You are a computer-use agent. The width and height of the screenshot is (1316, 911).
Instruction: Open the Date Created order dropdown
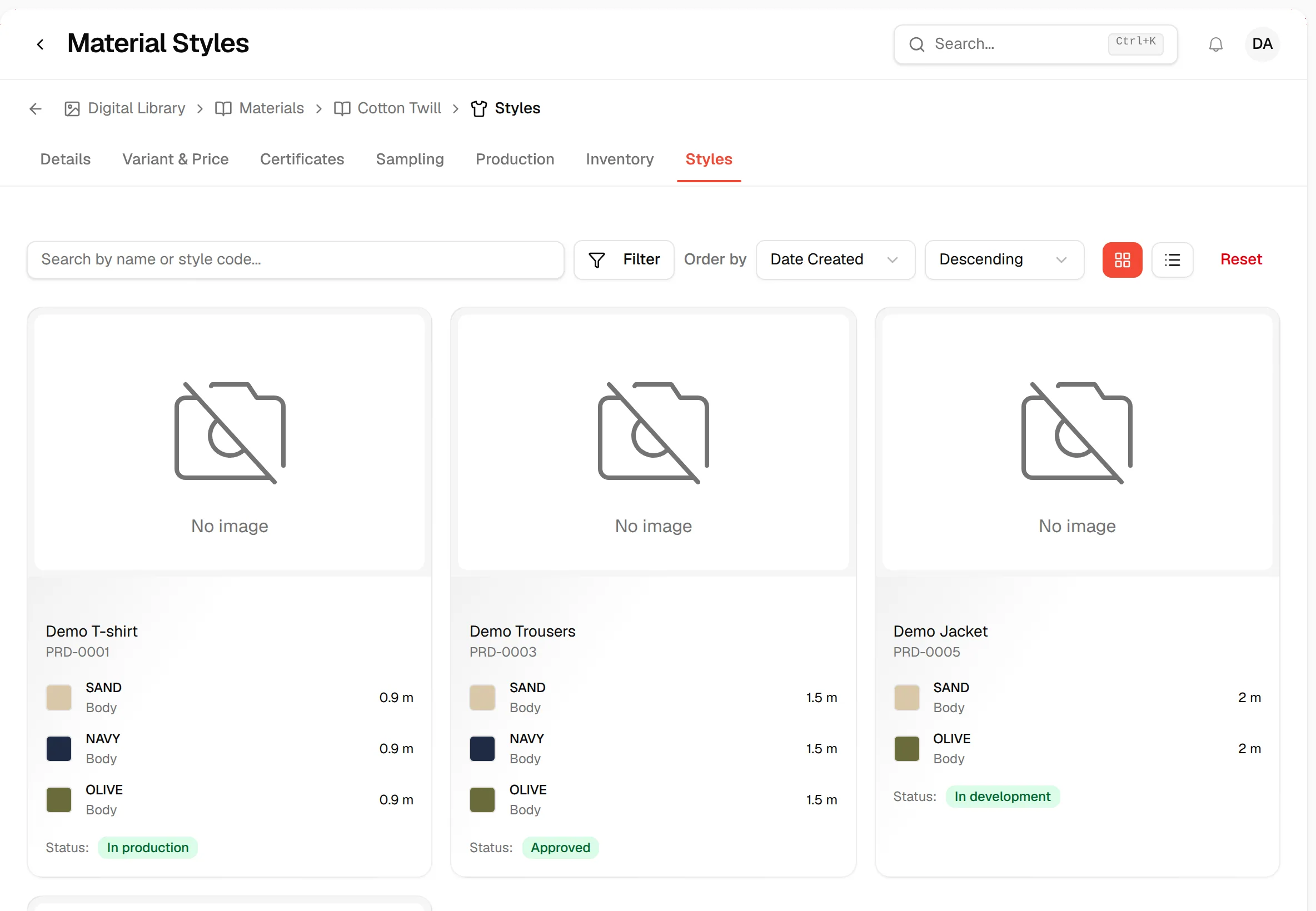pyautogui.click(x=835, y=260)
